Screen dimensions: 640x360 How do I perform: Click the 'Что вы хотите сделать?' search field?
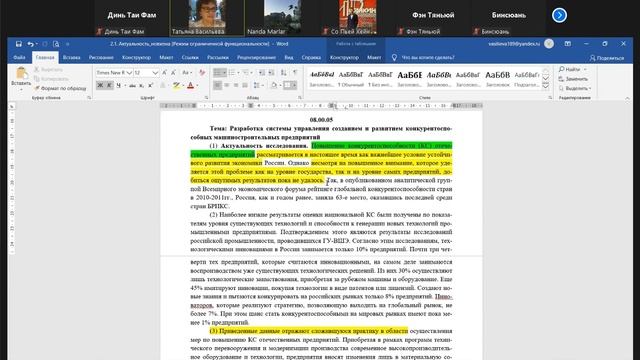(428, 58)
